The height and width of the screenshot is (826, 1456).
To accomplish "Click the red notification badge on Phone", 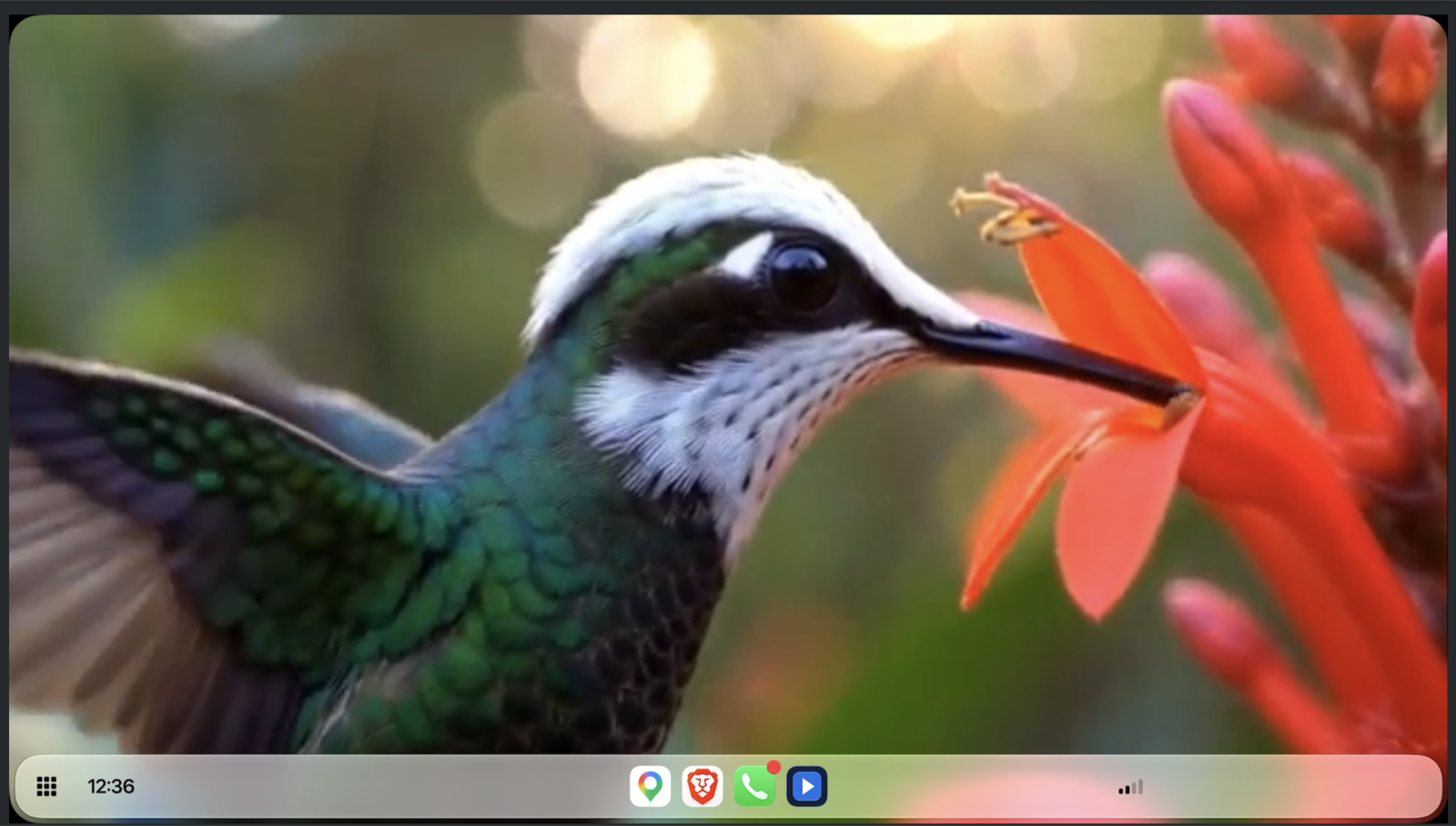I will (x=773, y=767).
